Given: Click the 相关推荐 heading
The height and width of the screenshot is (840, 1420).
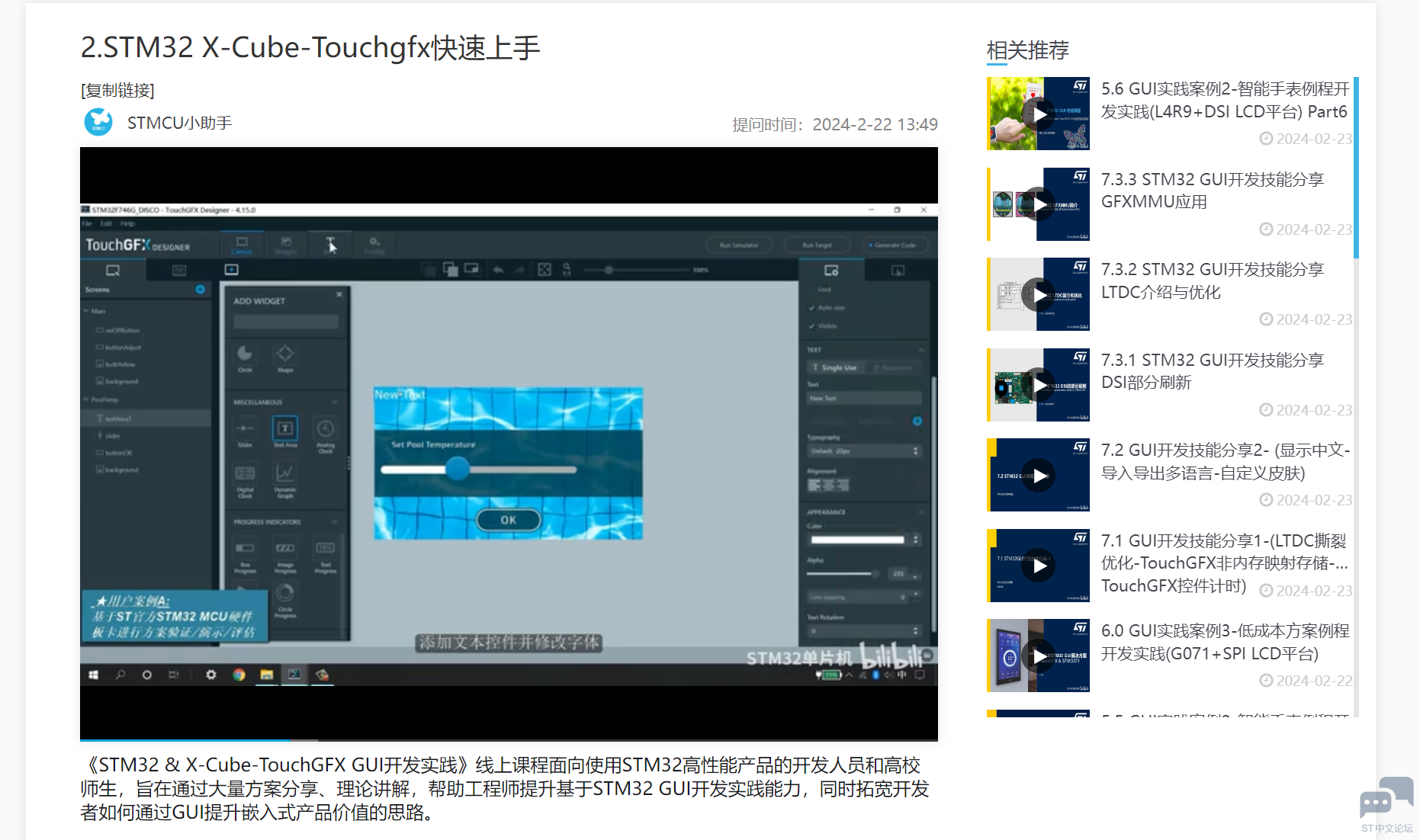Looking at the screenshot, I should click(x=1027, y=50).
